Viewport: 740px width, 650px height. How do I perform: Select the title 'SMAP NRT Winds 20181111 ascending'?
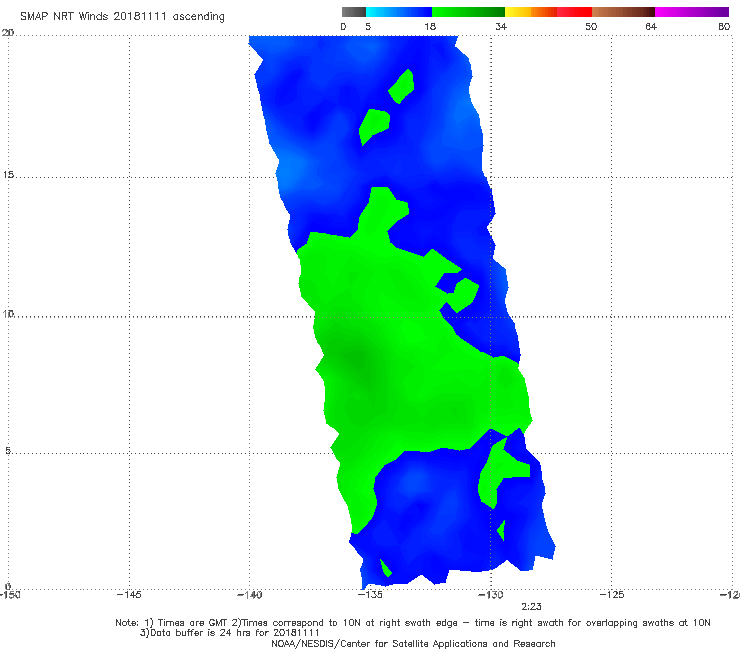[x=122, y=17]
